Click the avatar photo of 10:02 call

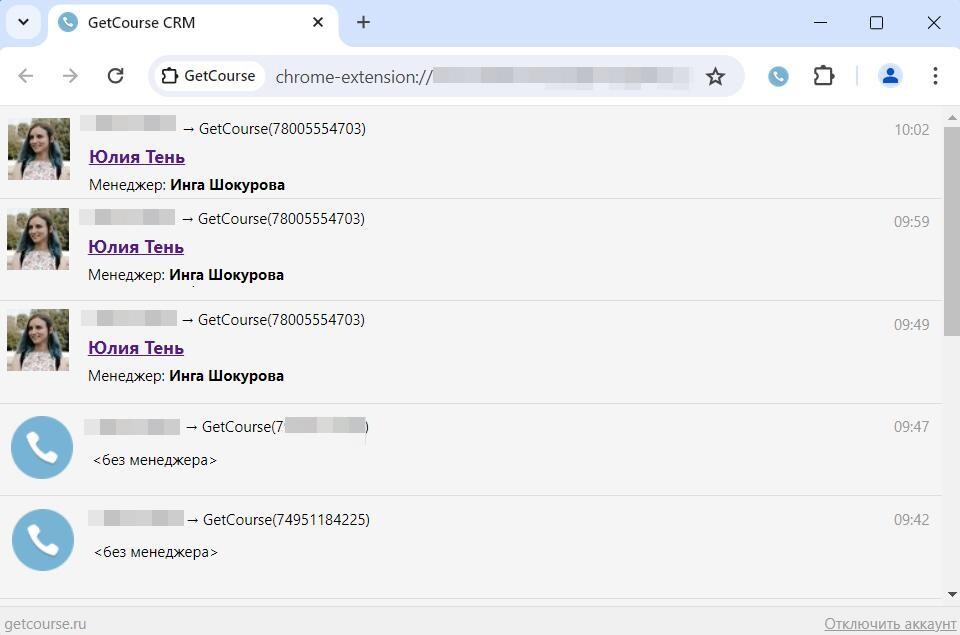coord(39,149)
